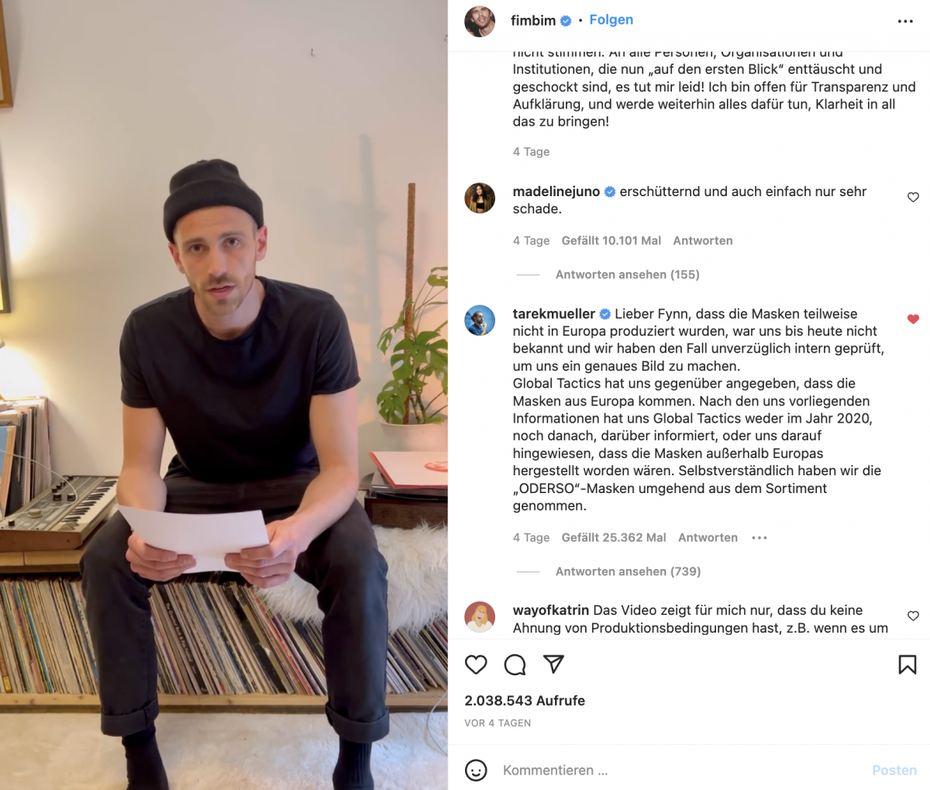Play the video of man reading

coord(224,395)
